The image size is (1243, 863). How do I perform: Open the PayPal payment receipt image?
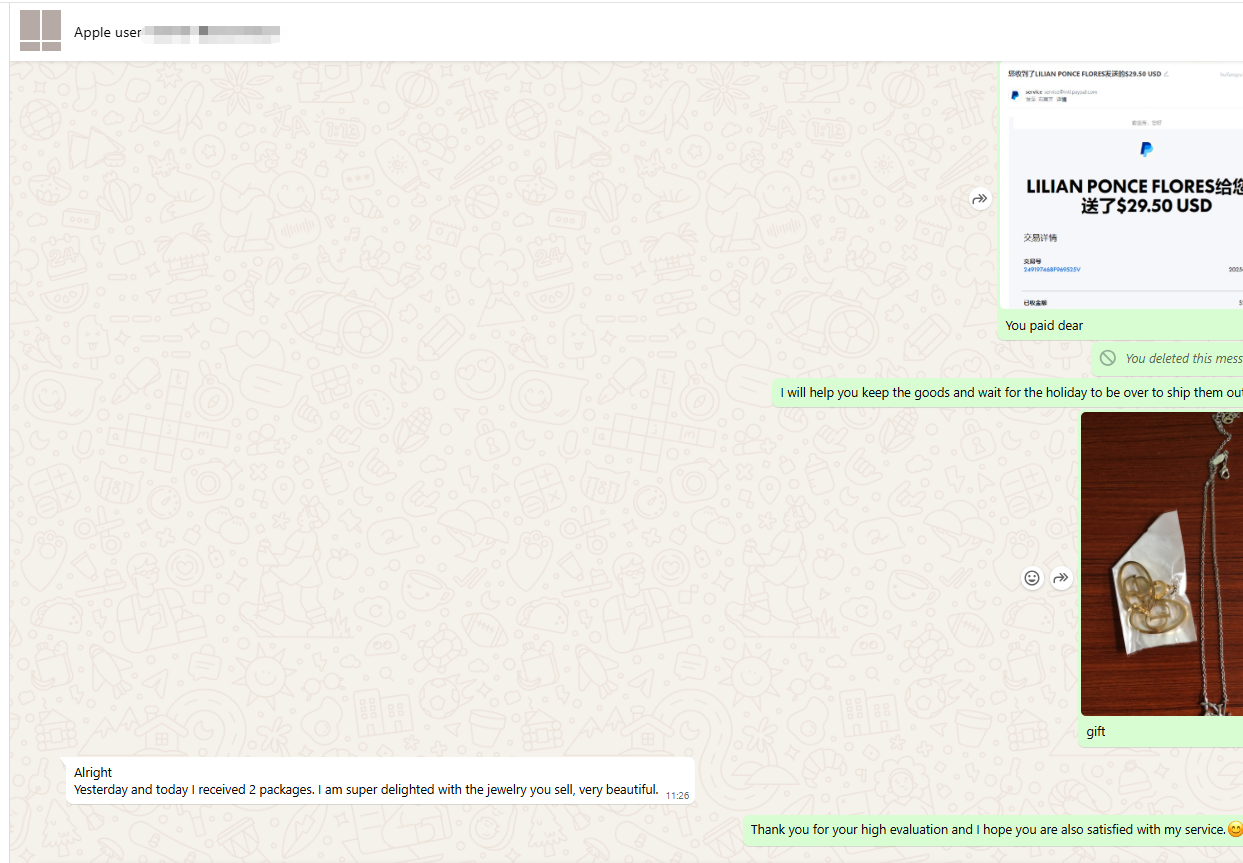[x=1121, y=186]
